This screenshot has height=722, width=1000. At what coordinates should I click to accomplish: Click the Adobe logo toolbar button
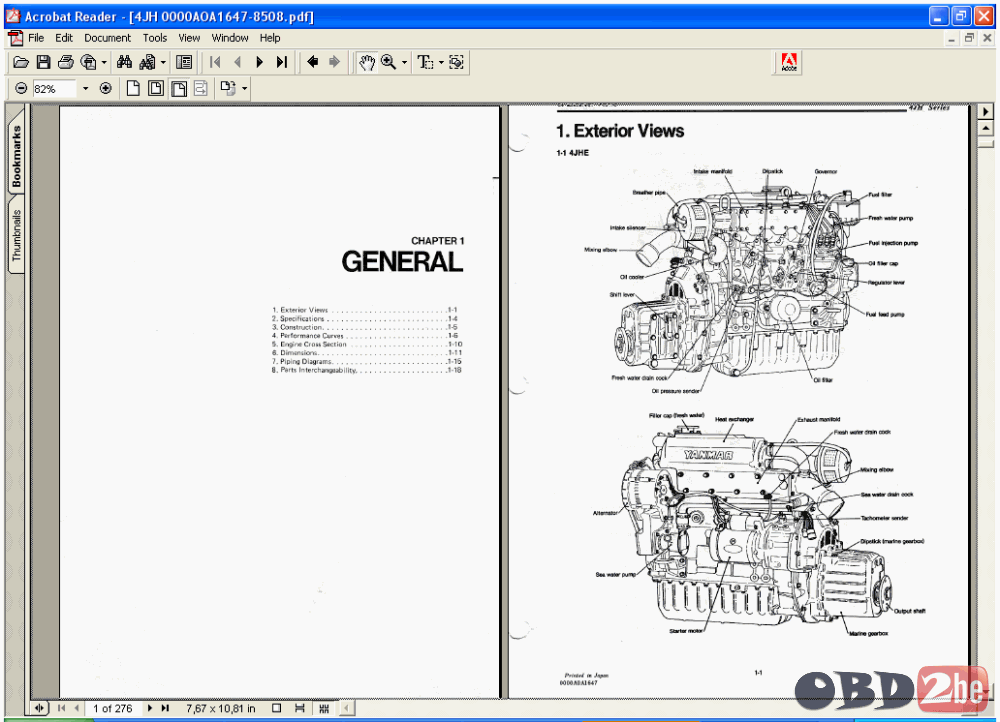(789, 62)
